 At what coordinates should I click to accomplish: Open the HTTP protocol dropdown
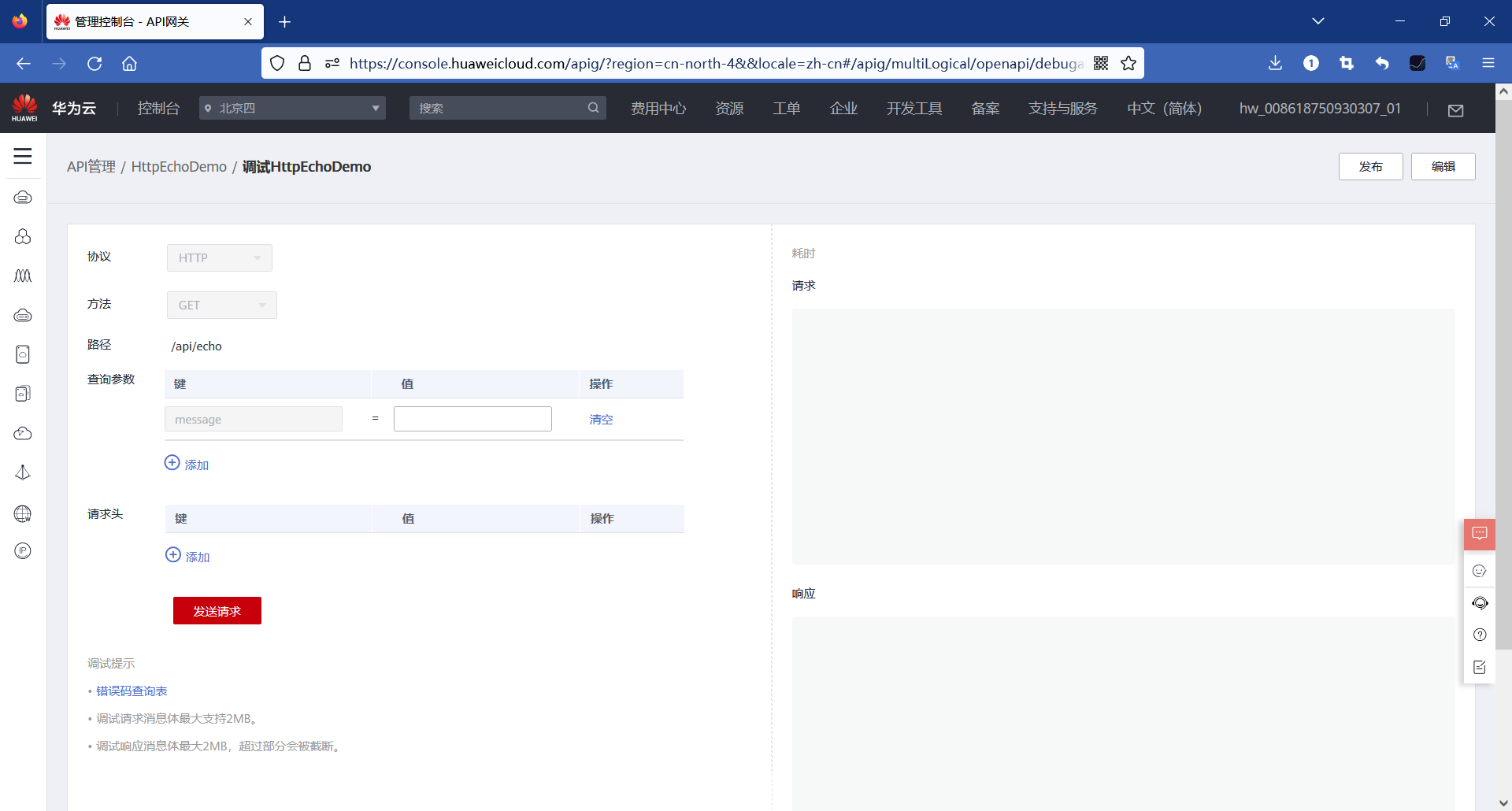point(220,257)
